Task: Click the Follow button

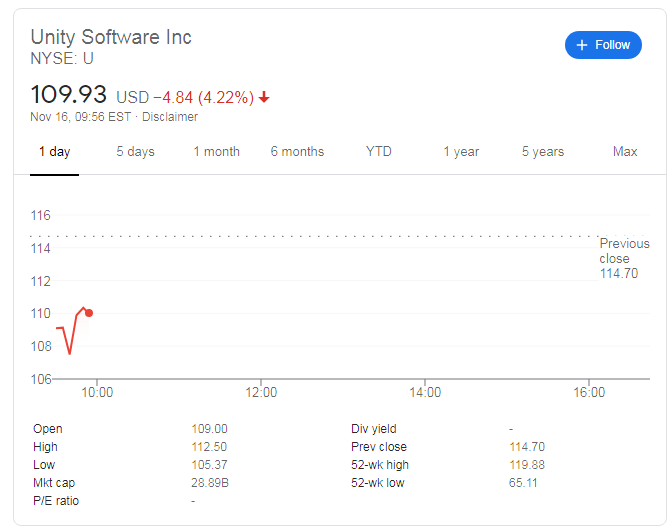Action: (x=603, y=45)
